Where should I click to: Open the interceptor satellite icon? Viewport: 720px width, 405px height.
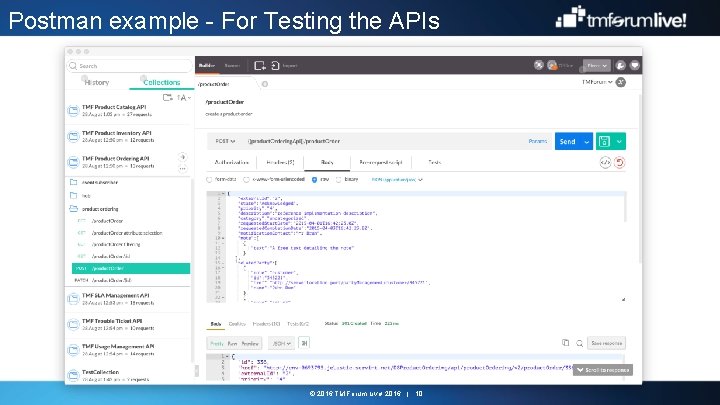point(539,65)
